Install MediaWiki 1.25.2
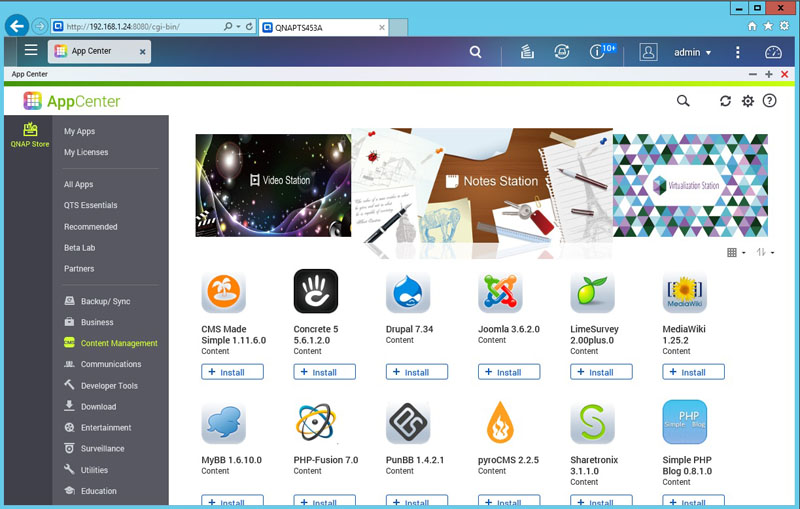This screenshot has height=509, width=800. tap(693, 372)
